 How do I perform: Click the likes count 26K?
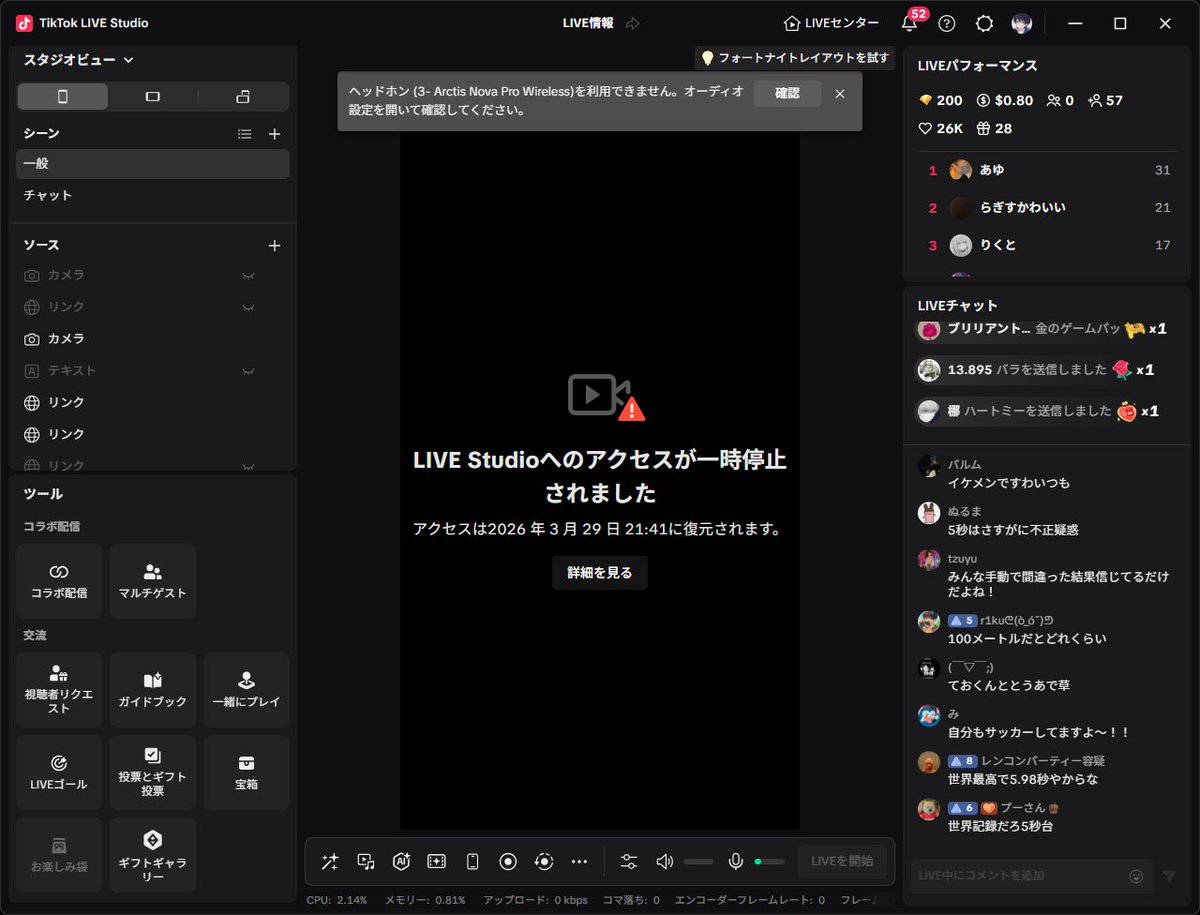pos(940,128)
